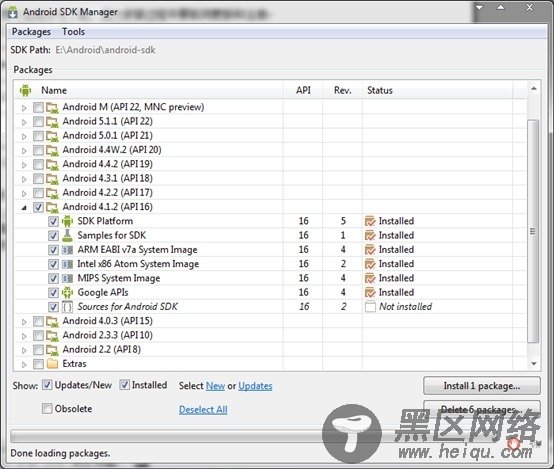Click the Delete 6 packages button
This screenshot has width=554, height=469.
coord(482,409)
